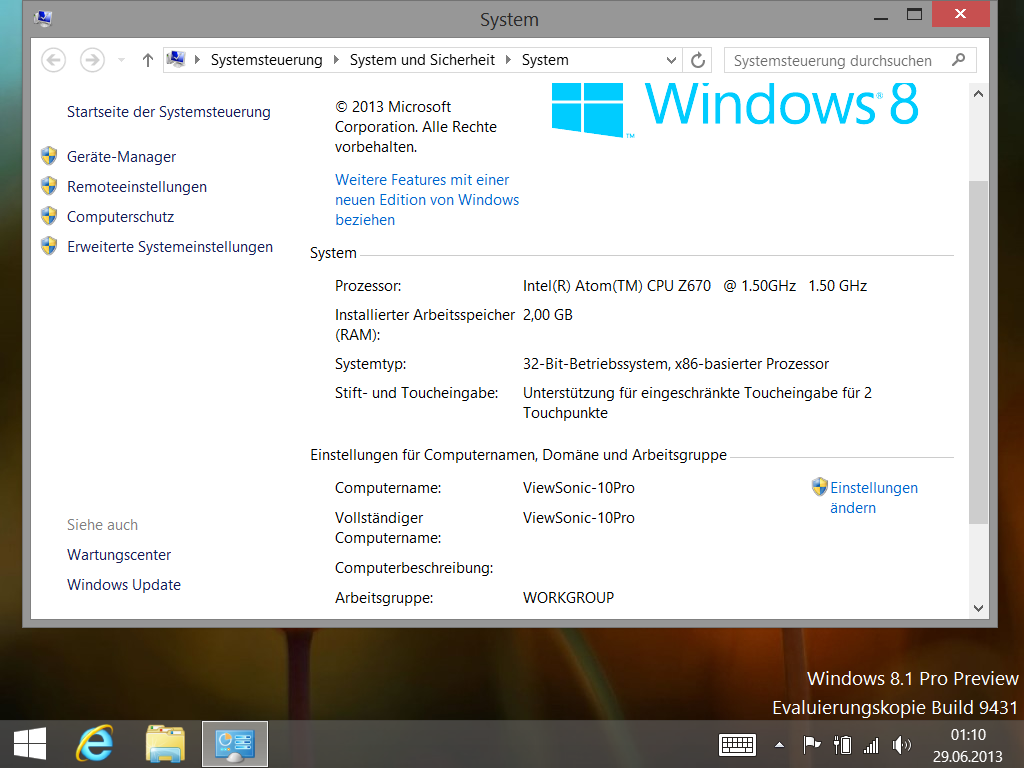
Task: Show hidden tray icons
Action: 779,744
